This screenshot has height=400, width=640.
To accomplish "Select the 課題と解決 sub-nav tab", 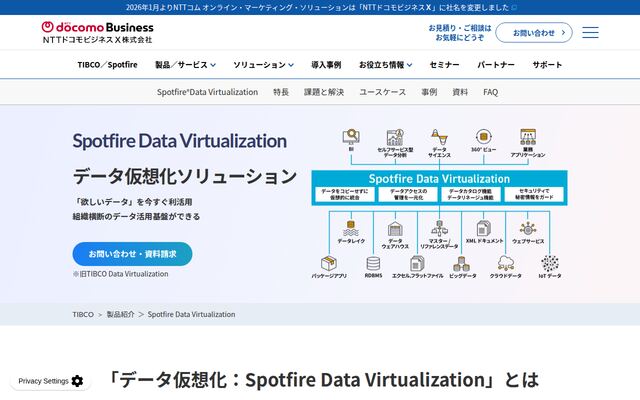I will click(x=324, y=92).
